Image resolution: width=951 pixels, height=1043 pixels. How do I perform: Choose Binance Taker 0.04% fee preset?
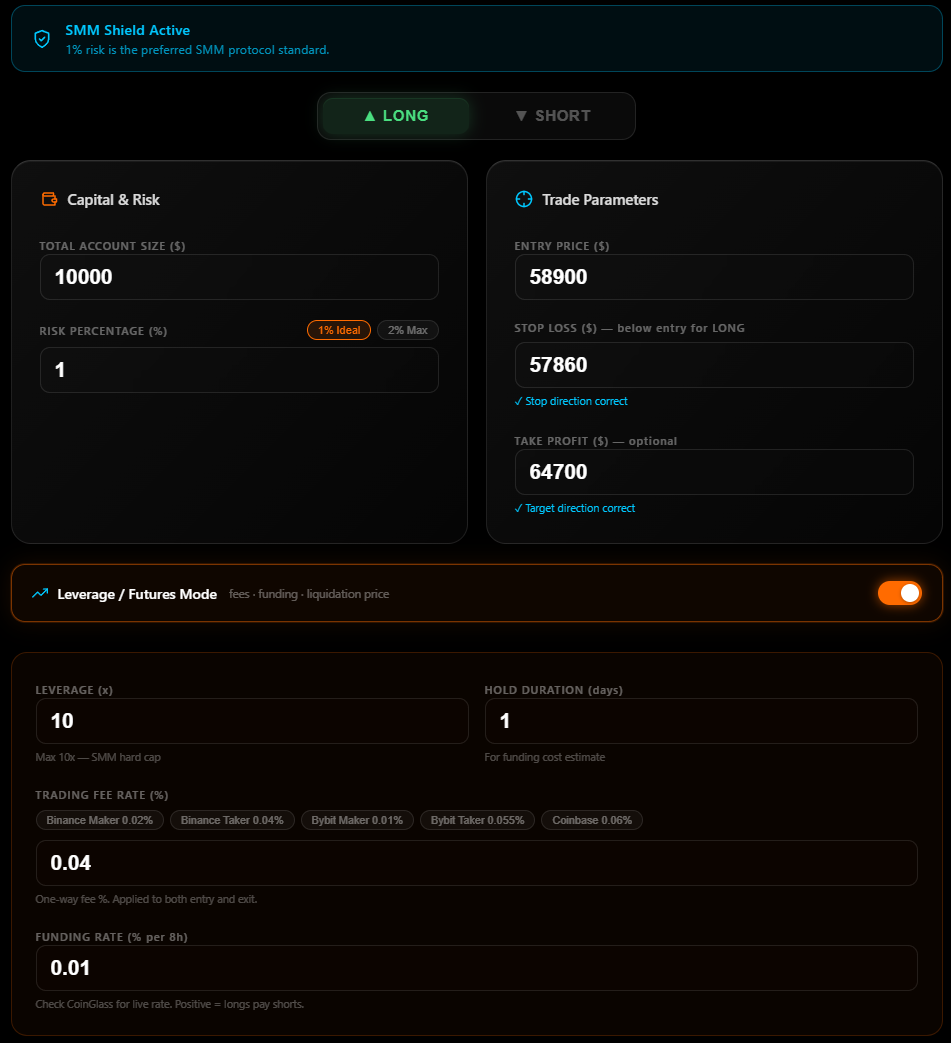232,820
